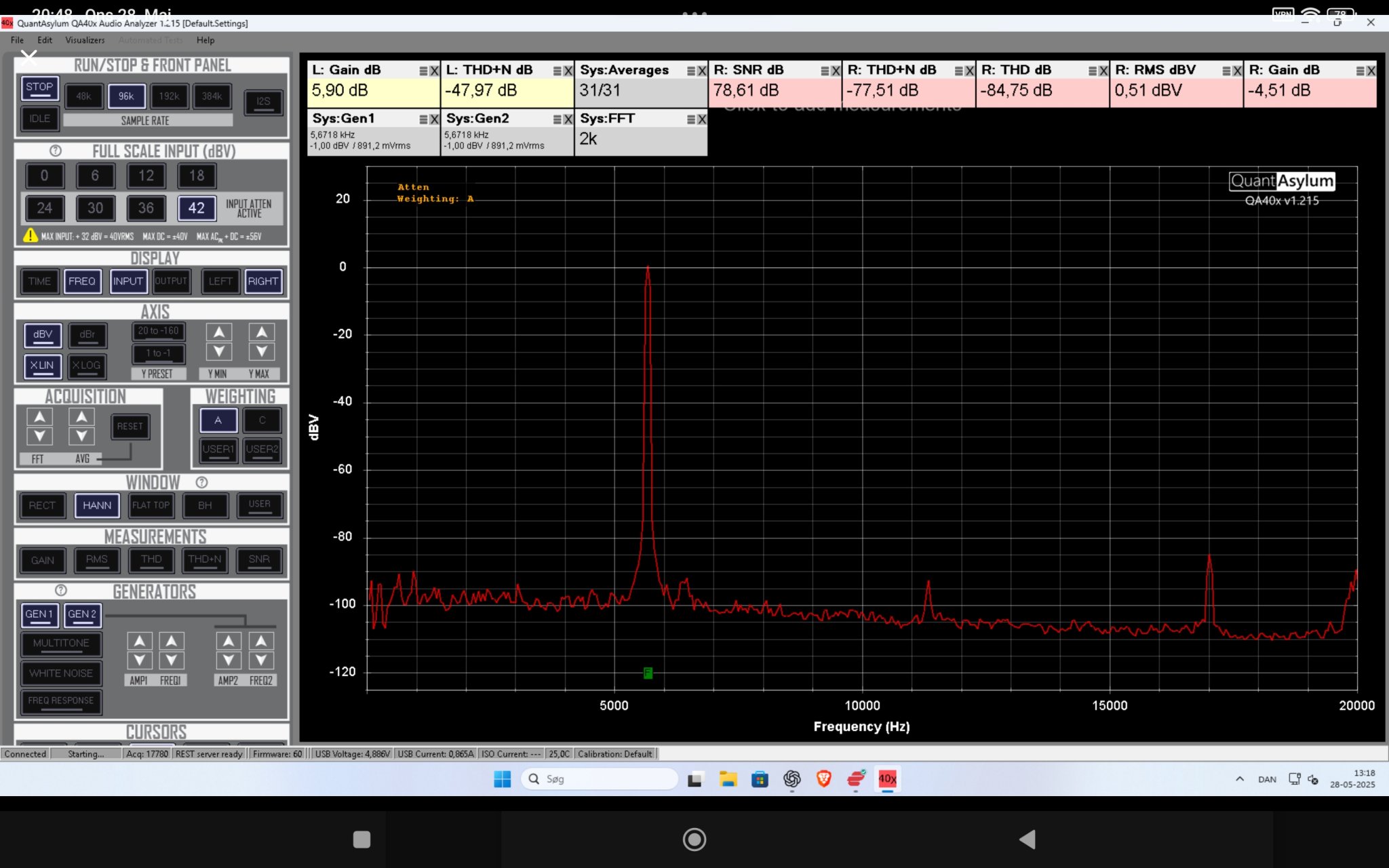Open the File menu
This screenshot has width=1389, height=868.
(17, 40)
